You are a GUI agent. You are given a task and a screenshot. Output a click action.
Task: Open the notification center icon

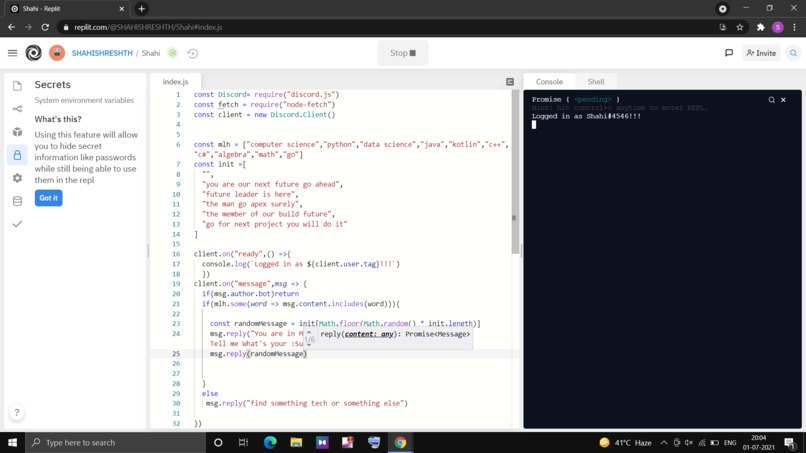pos(790,442)
